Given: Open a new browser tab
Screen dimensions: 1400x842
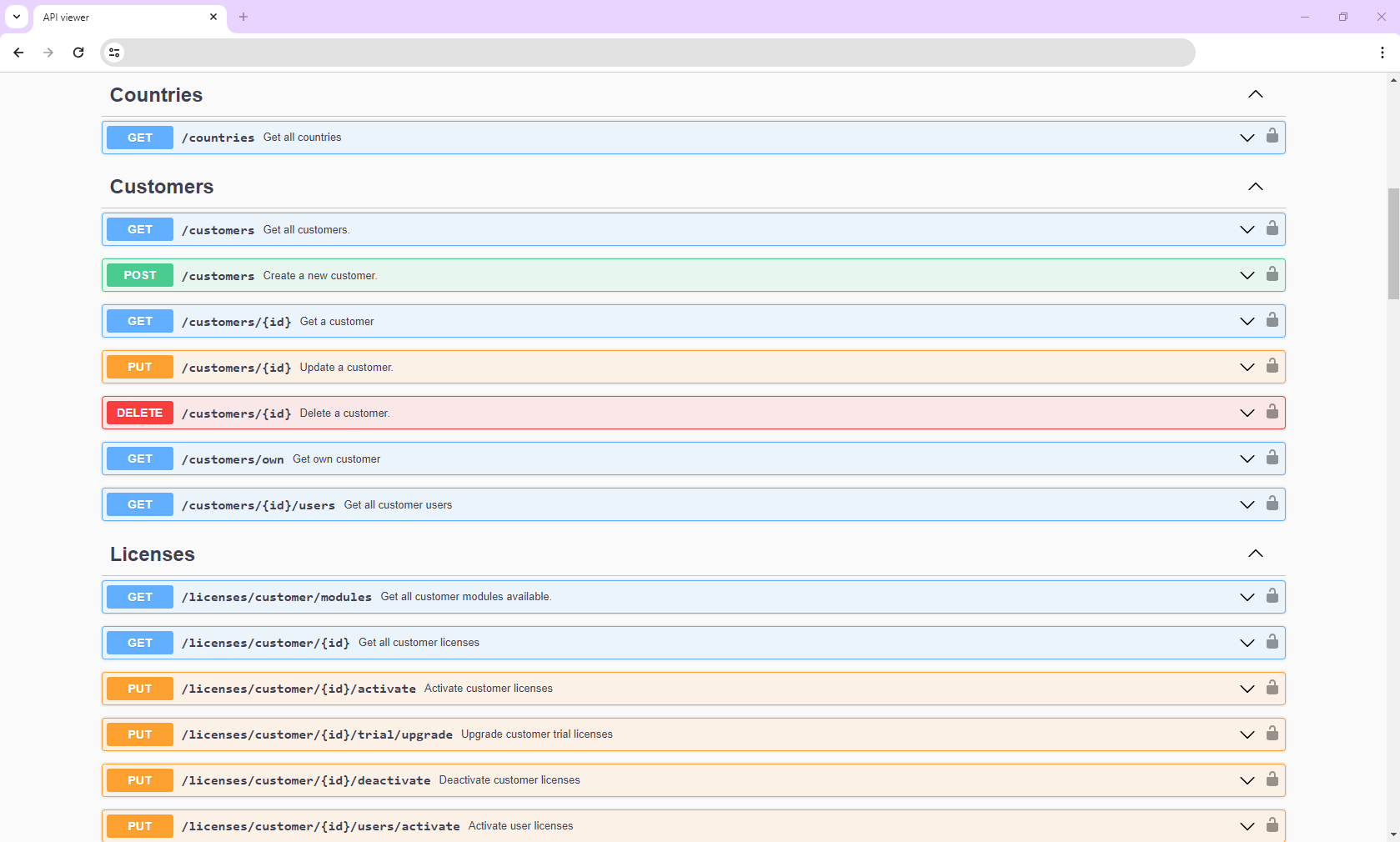Looking at the screenshot, I should 243,18.
